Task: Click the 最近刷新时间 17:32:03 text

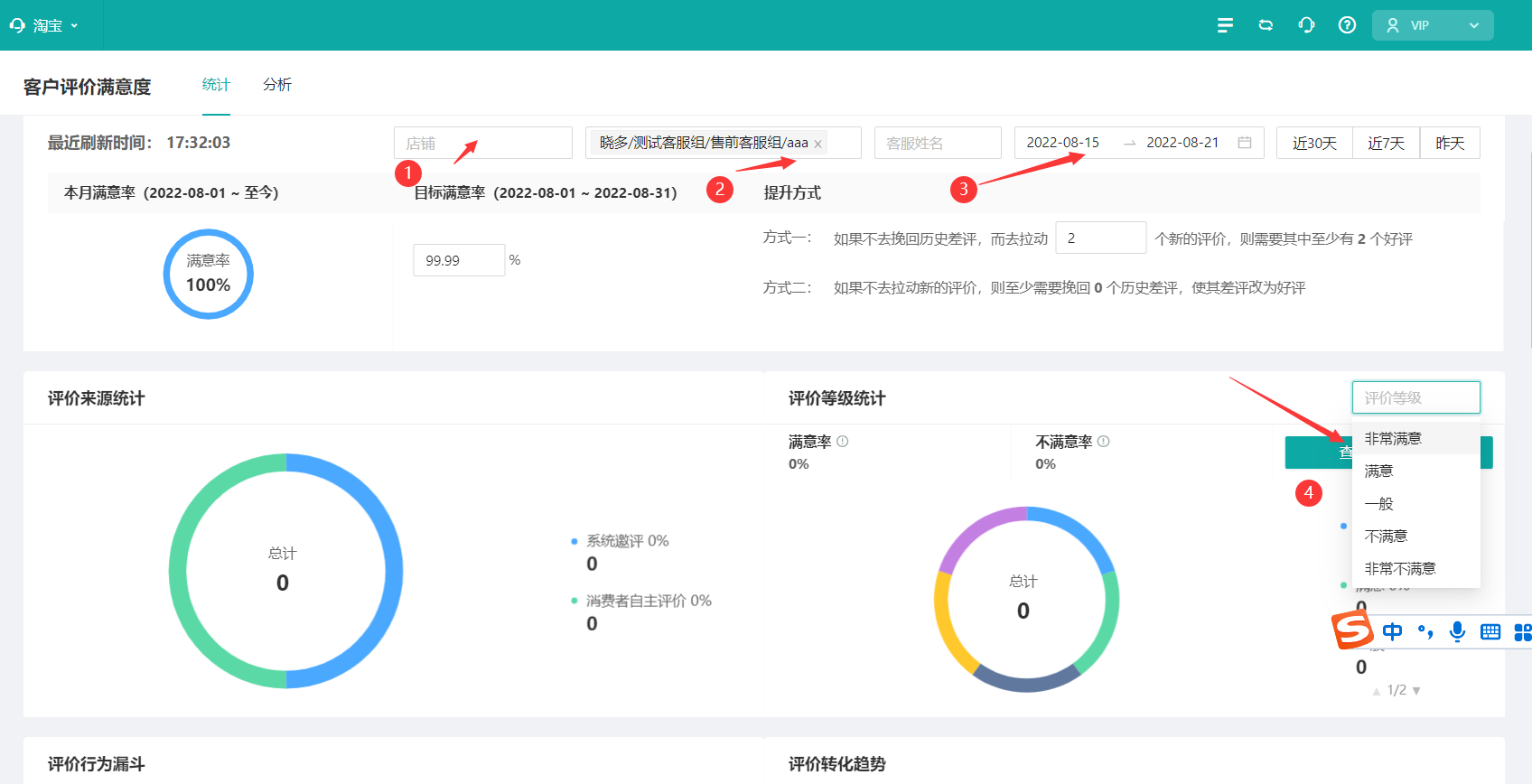Action: pyautogui.click(x=139, y=143)
